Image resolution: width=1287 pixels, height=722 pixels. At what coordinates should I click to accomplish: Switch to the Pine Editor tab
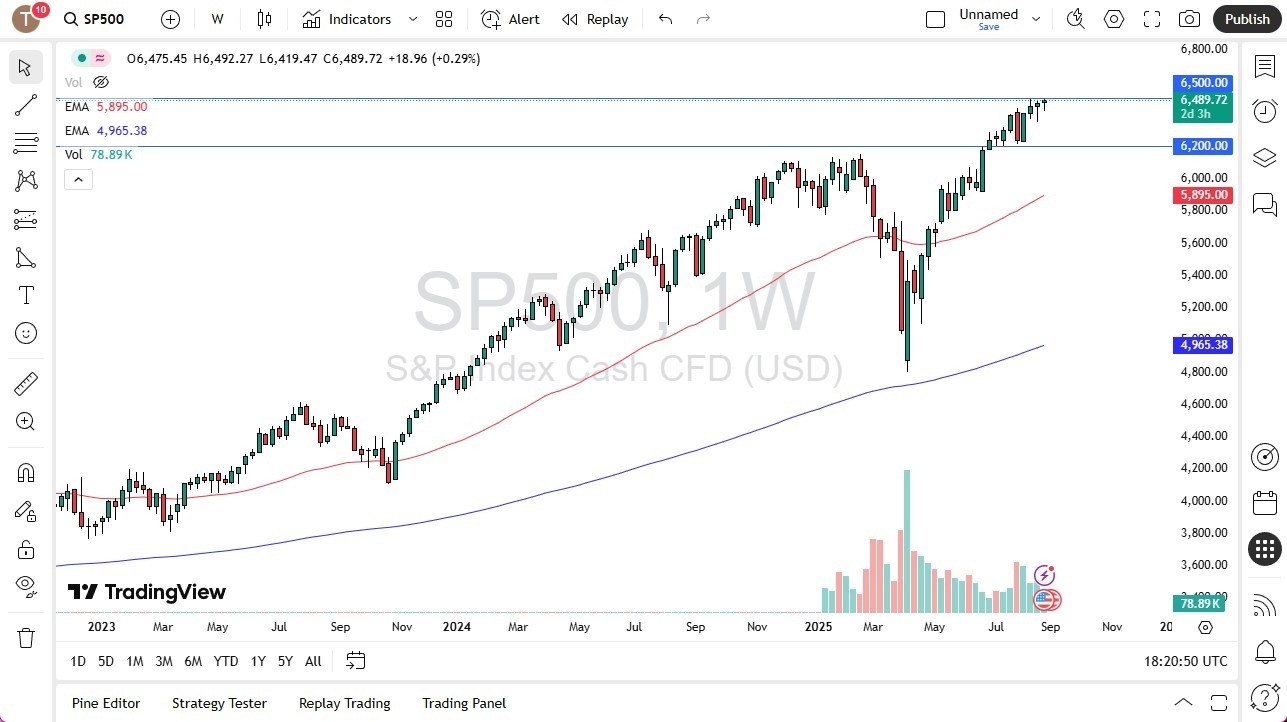(x=105, y=703)
